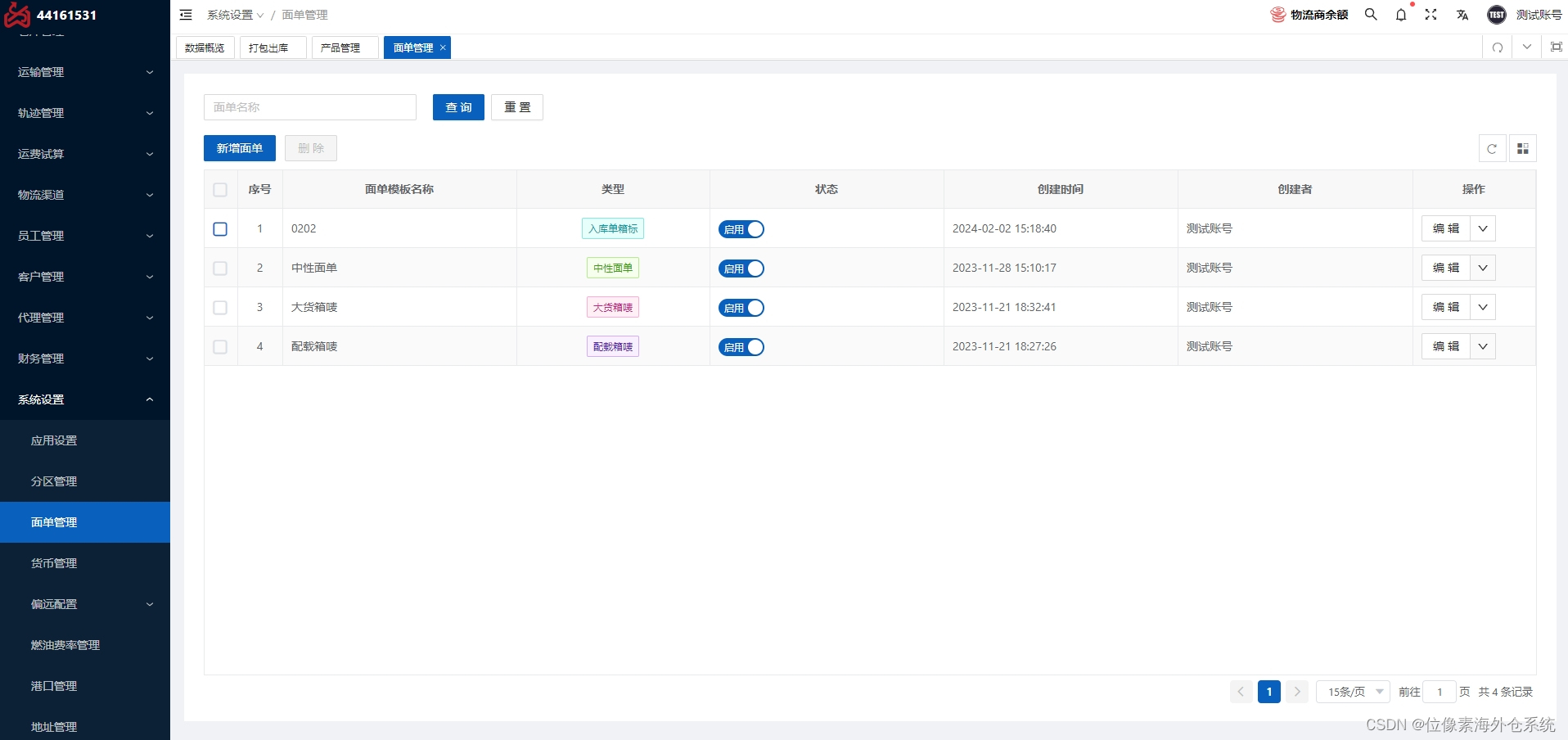Click the TEST user avatar
Screen dimensions: 1568x740
(x=1497, y=15)
